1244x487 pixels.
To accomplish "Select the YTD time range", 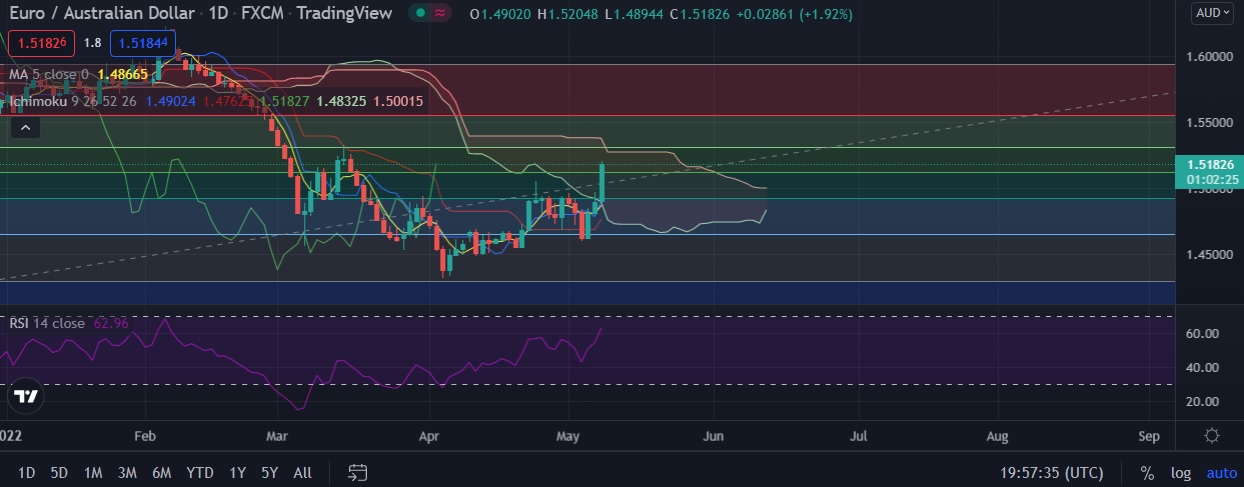I will pyautogui.click(x=199, y=473).
